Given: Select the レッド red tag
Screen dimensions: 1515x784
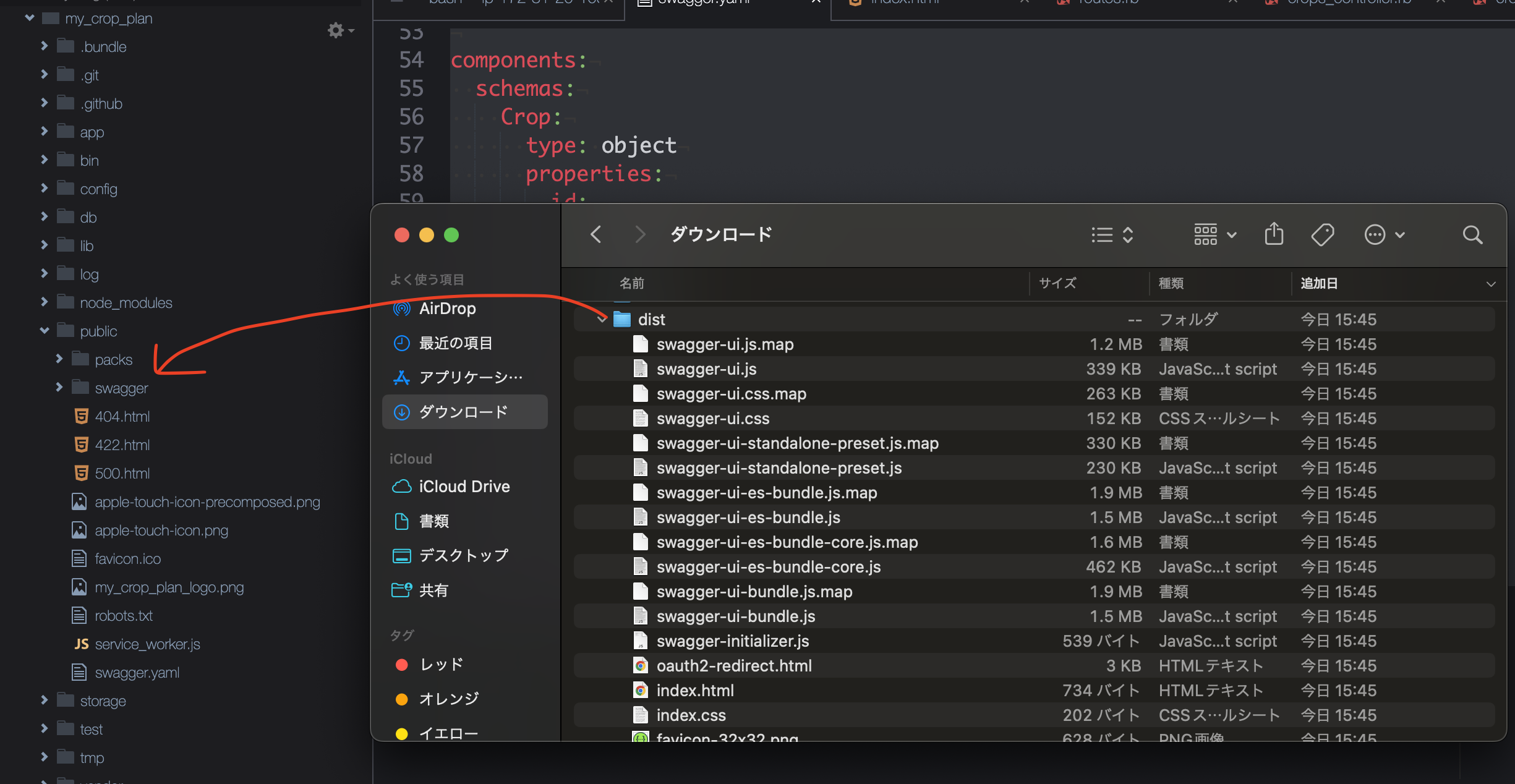Looking at the screenshot, I should pos(441,665).
